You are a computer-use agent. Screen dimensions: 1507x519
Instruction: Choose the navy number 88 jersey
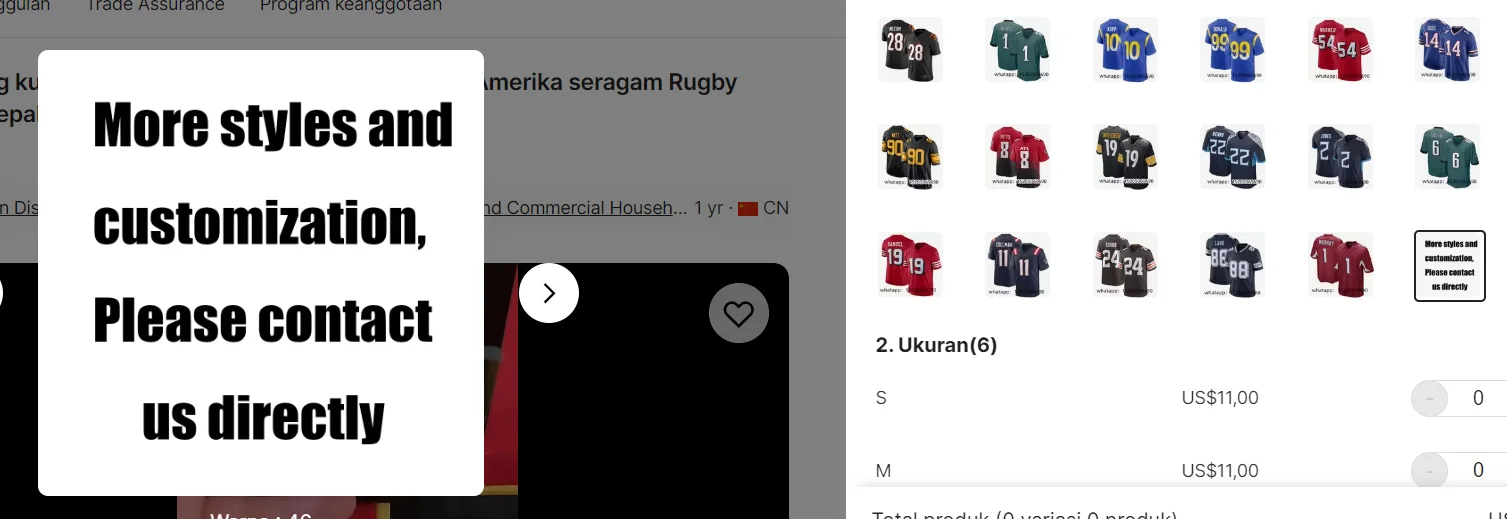tap(1232, 265)
